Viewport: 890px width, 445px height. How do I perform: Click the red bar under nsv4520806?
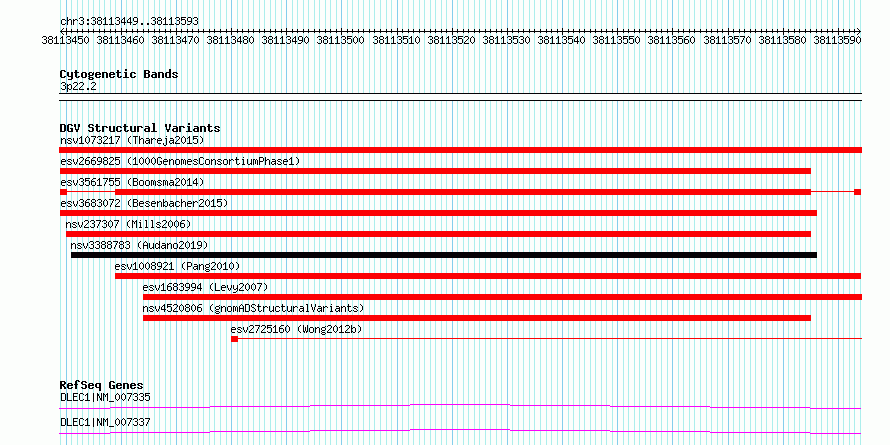[477, 318]
